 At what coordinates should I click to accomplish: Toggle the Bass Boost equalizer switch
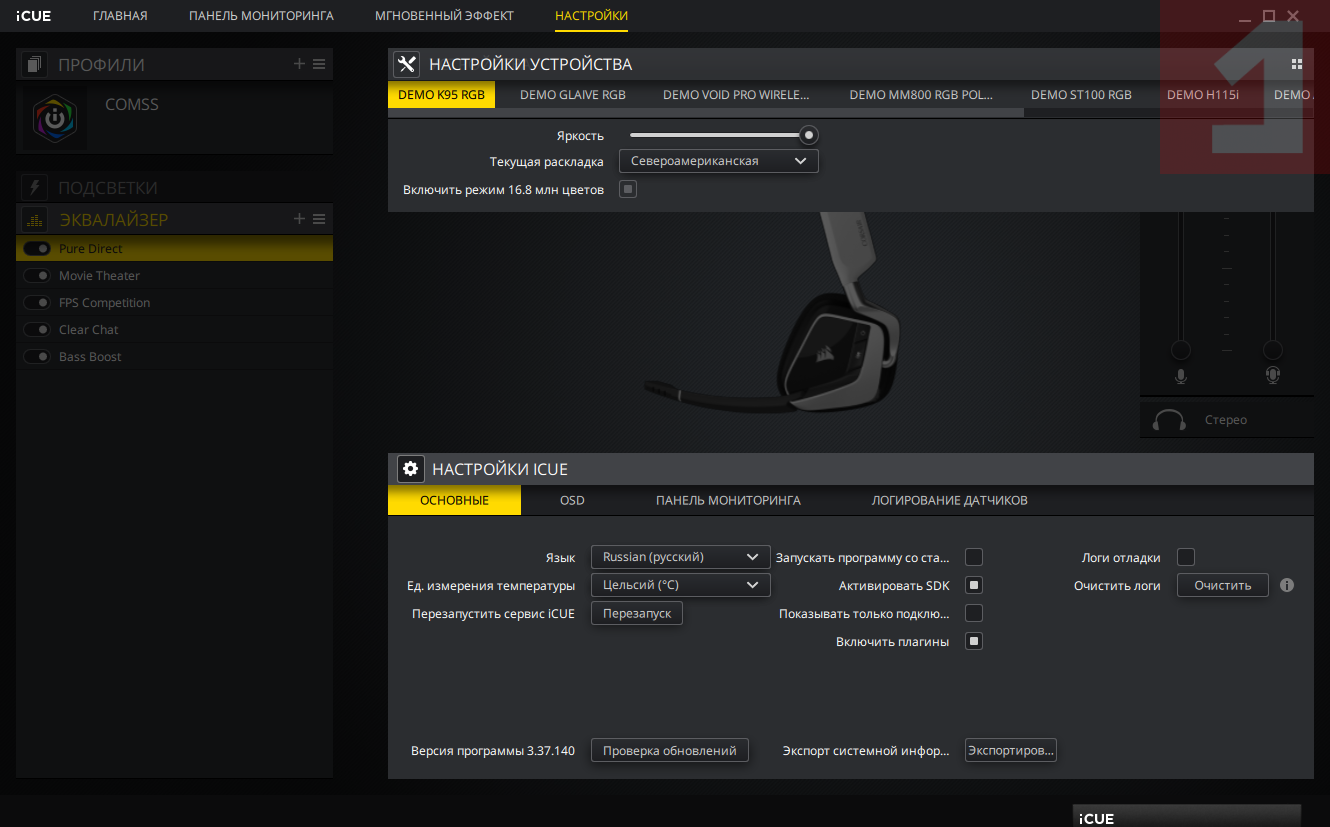[x=37, y=357]
